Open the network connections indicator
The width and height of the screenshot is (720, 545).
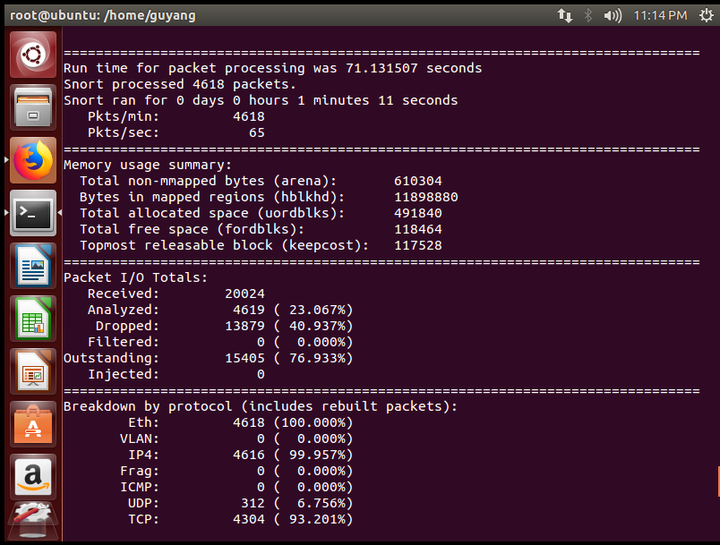click(565, 16)
